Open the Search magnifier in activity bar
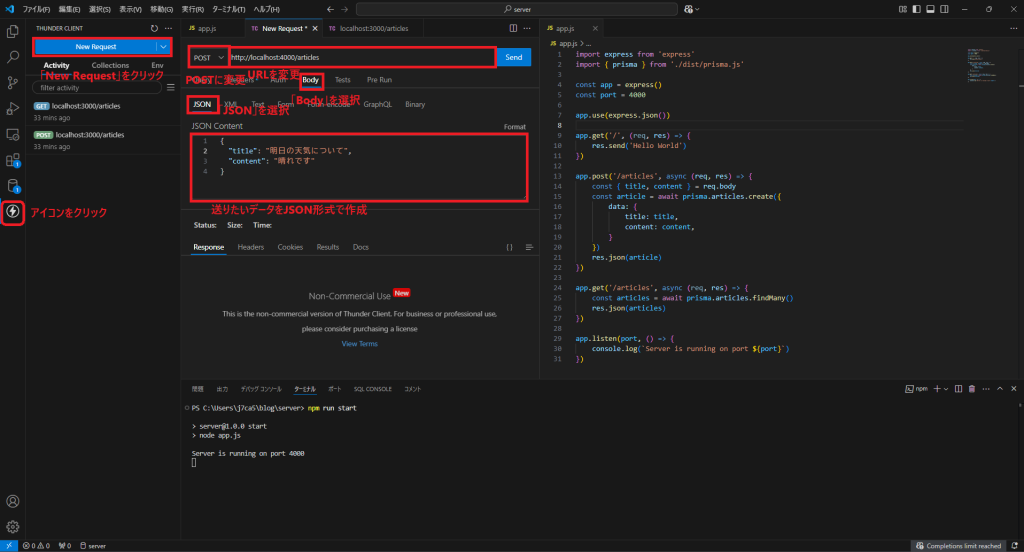This screenshot has height=552, width=1024. [x=13, y=58]
